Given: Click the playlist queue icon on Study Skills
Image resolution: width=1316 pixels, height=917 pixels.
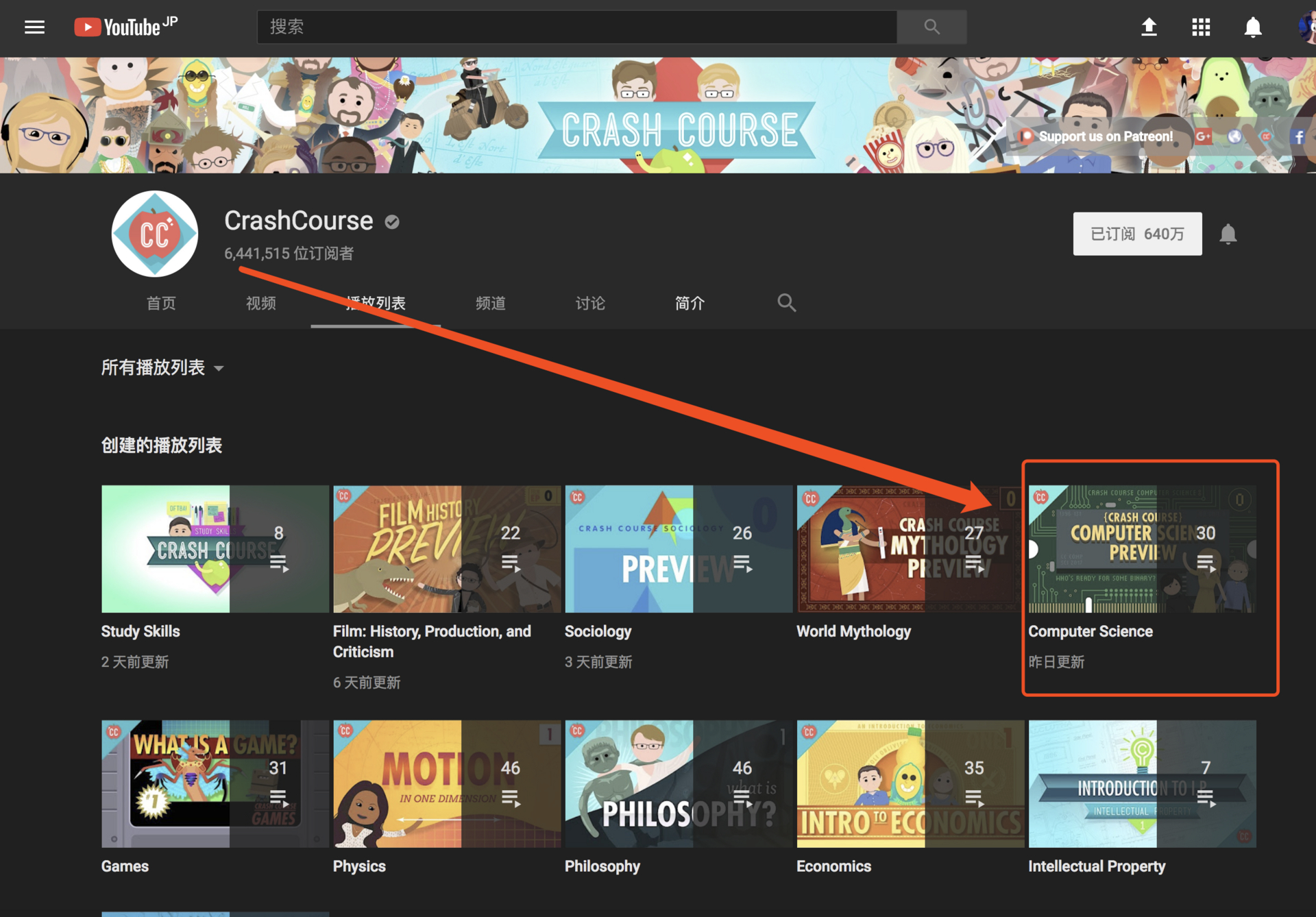Looking at the screenshot, I should click(279, 563).
